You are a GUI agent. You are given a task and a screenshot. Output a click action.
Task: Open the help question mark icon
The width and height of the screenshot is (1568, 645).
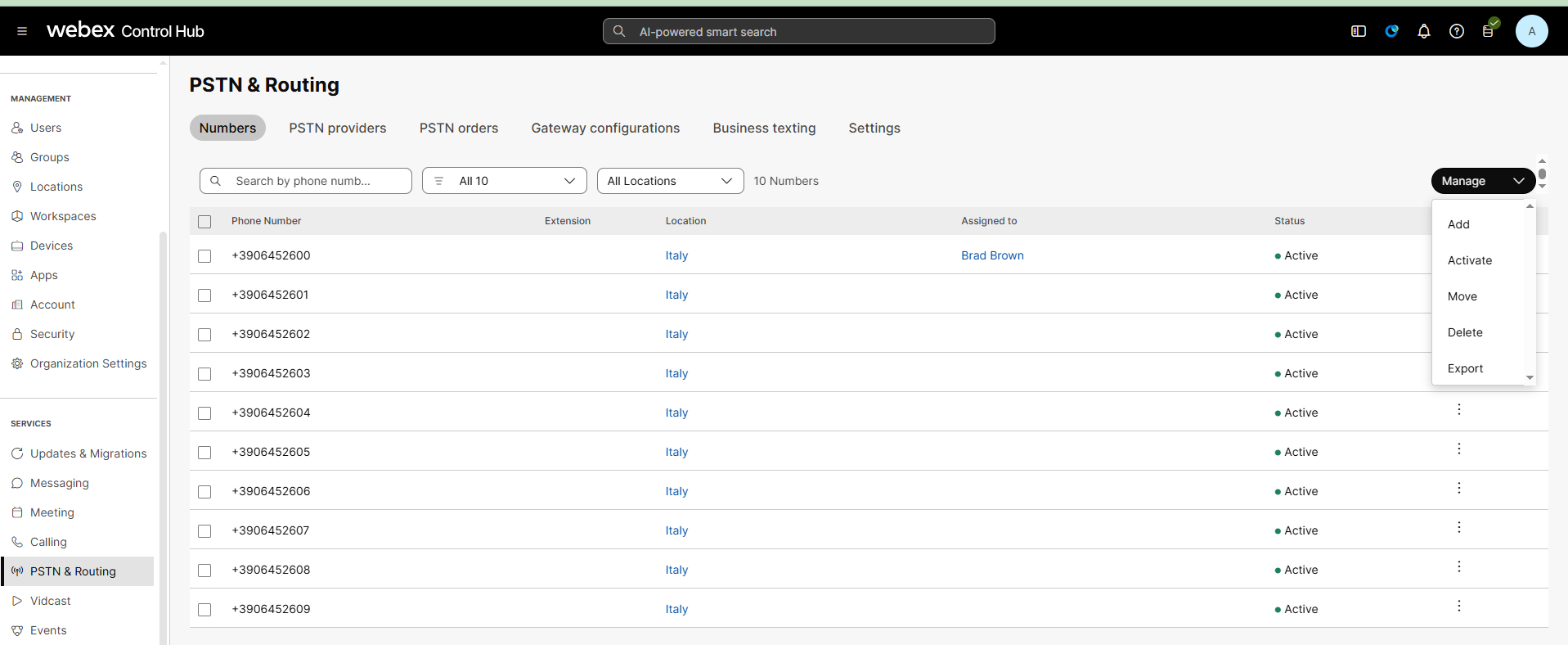[x=1456, y=31]
